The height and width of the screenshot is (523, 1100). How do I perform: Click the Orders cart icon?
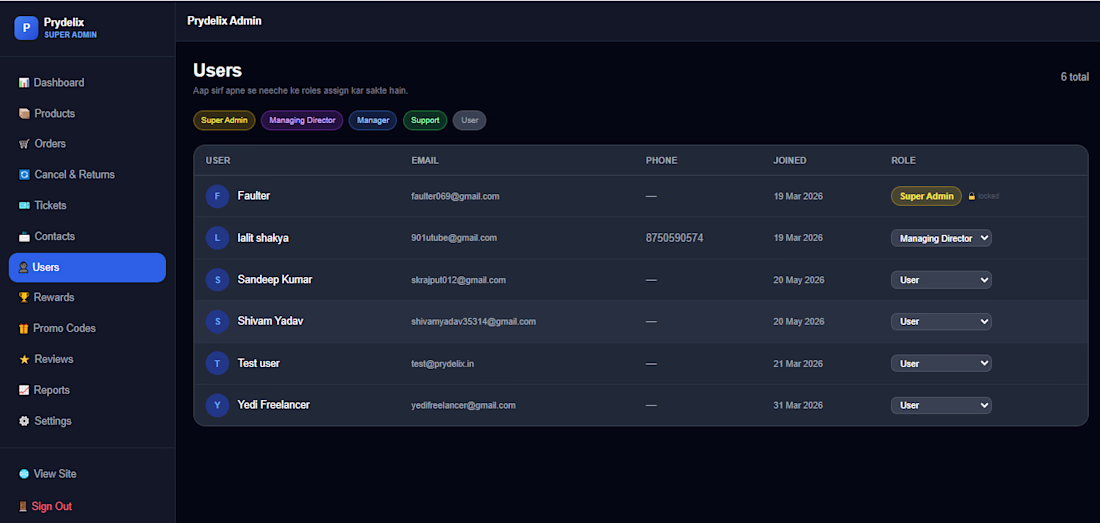[x=24, y=144]
